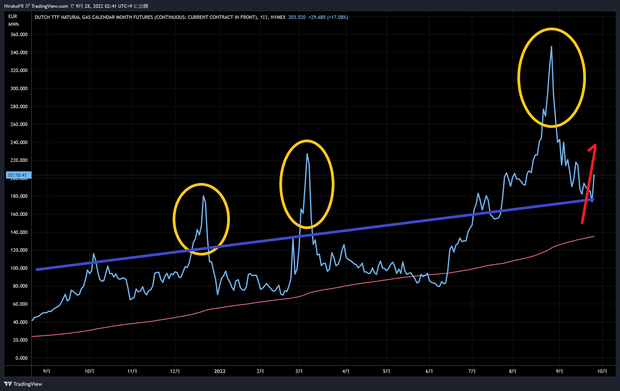Viewport: 620px width, 391px height.
Task: Open the Dutch TTF Natural Gas symbol title
Action: click(146, 17)
